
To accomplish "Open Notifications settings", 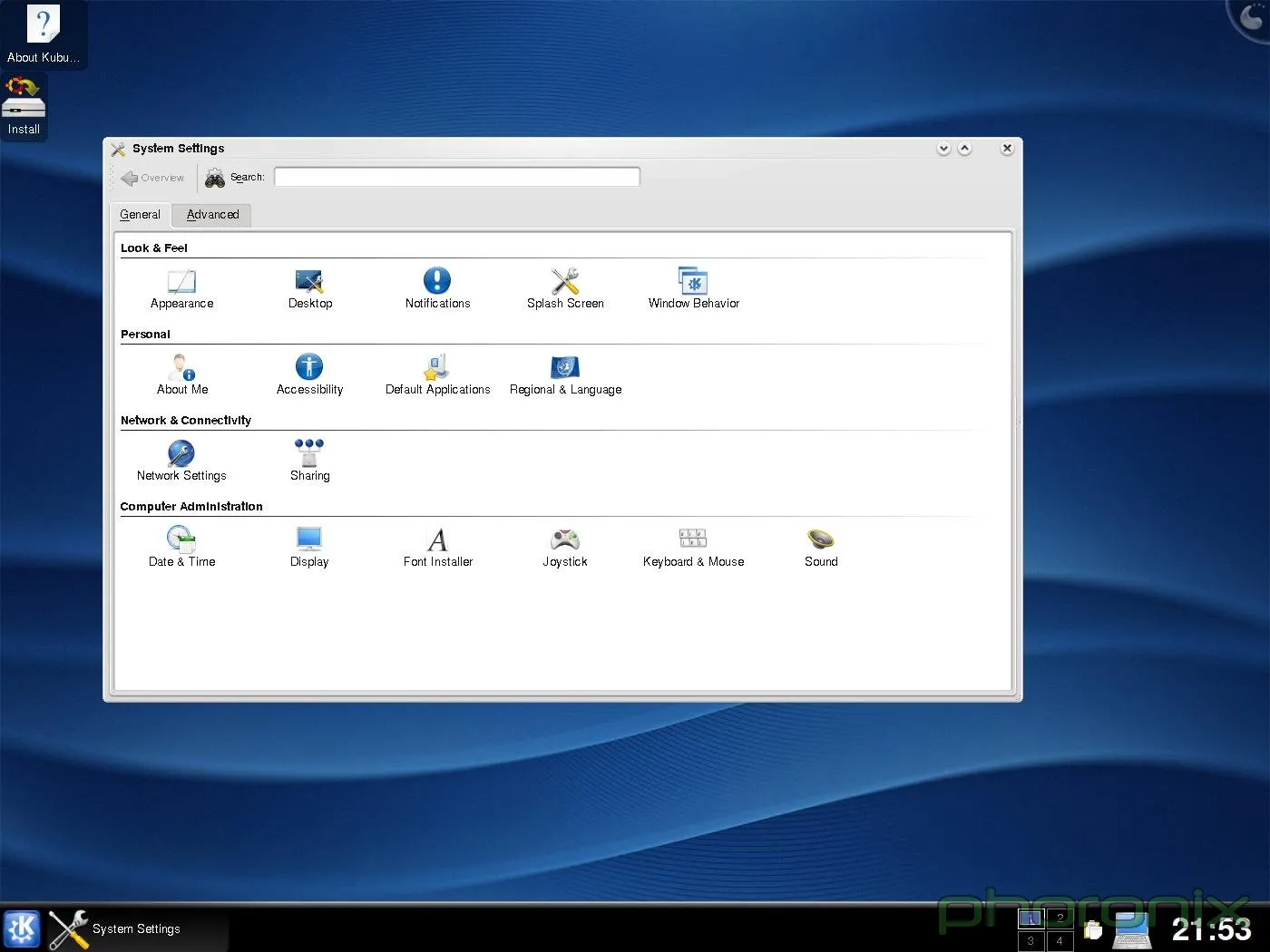I will (437, 289).
